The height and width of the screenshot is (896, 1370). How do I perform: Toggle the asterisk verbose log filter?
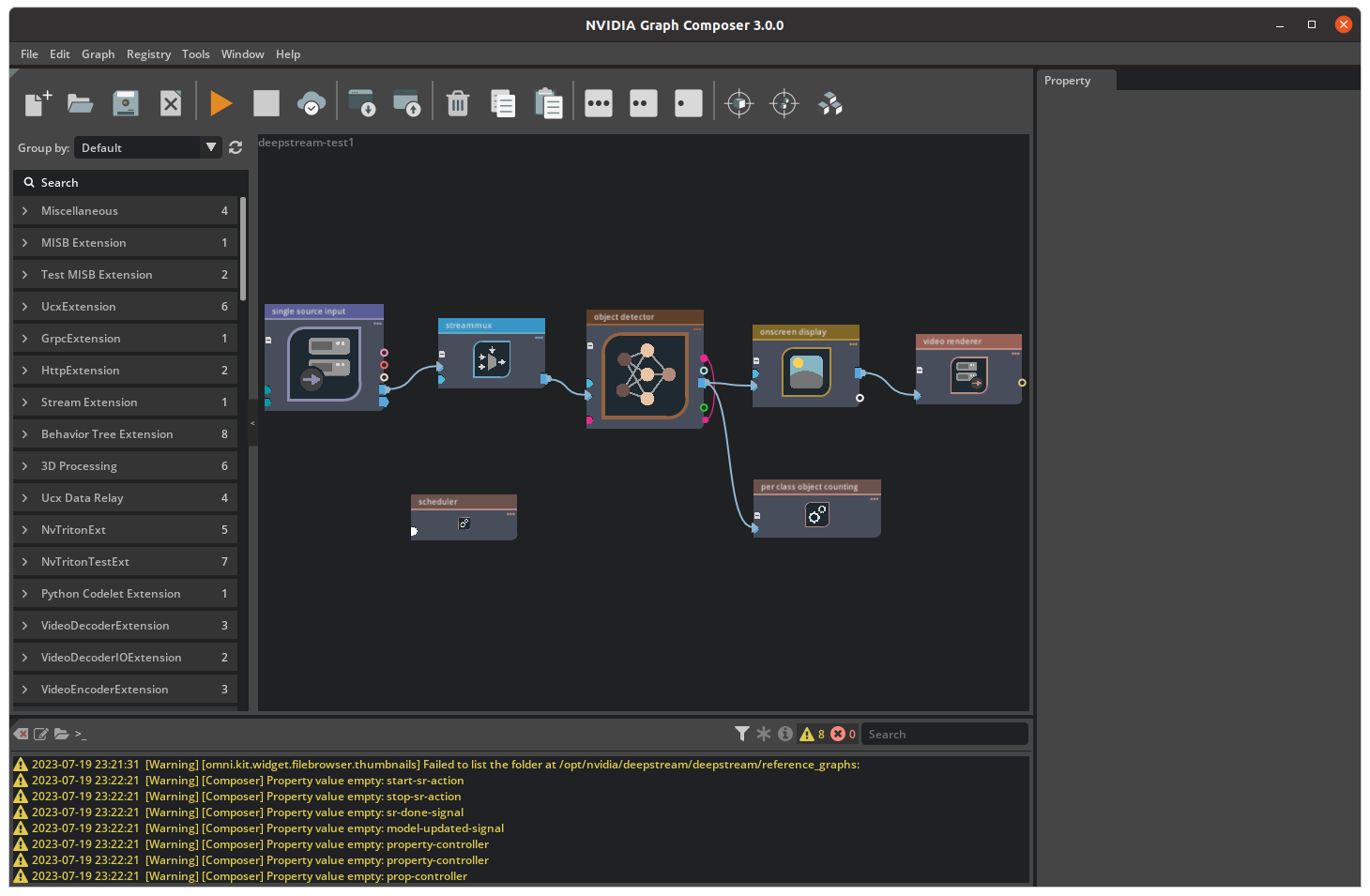tap(764, 734)
